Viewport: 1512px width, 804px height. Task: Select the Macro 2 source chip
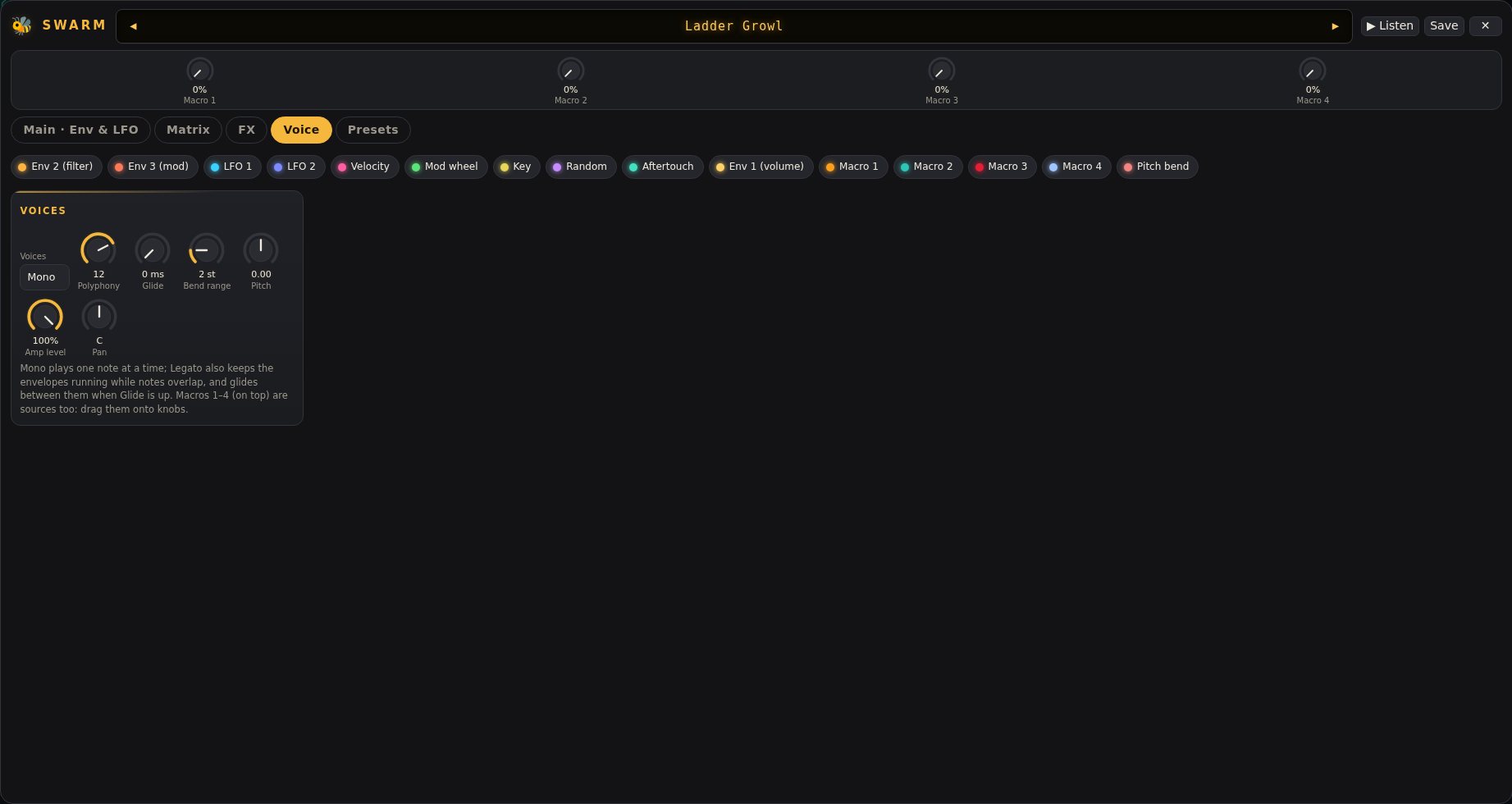click(928, 167)
